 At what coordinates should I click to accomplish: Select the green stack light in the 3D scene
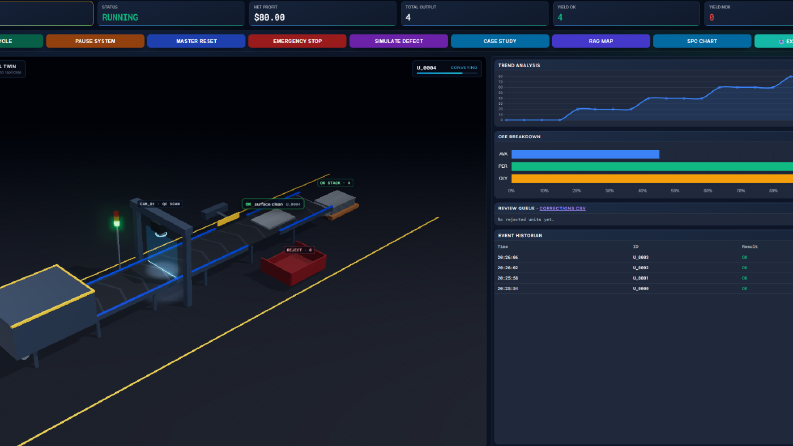[117, 222]
